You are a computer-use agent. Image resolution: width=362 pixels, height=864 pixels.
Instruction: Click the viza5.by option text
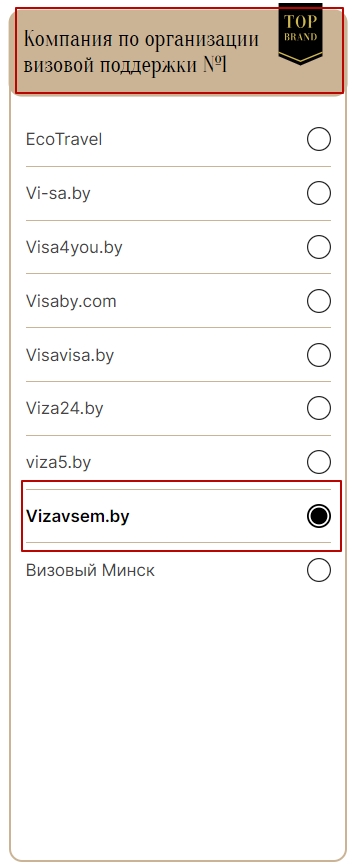[58, 463]
